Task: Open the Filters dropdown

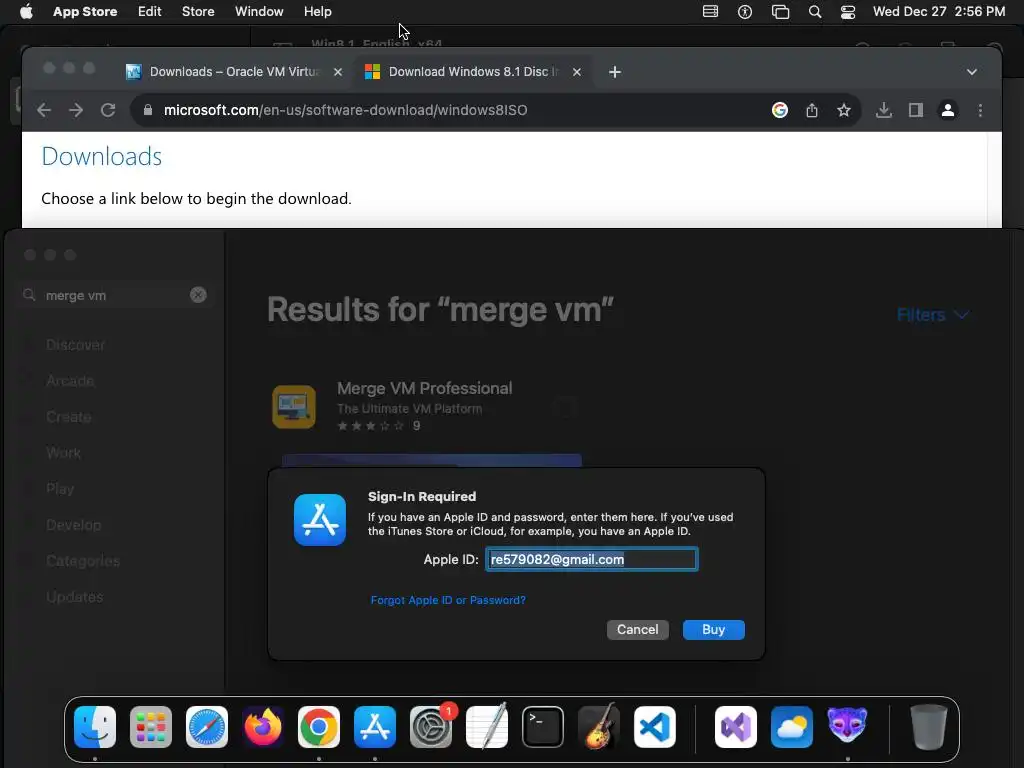Action: pos(932,315)
